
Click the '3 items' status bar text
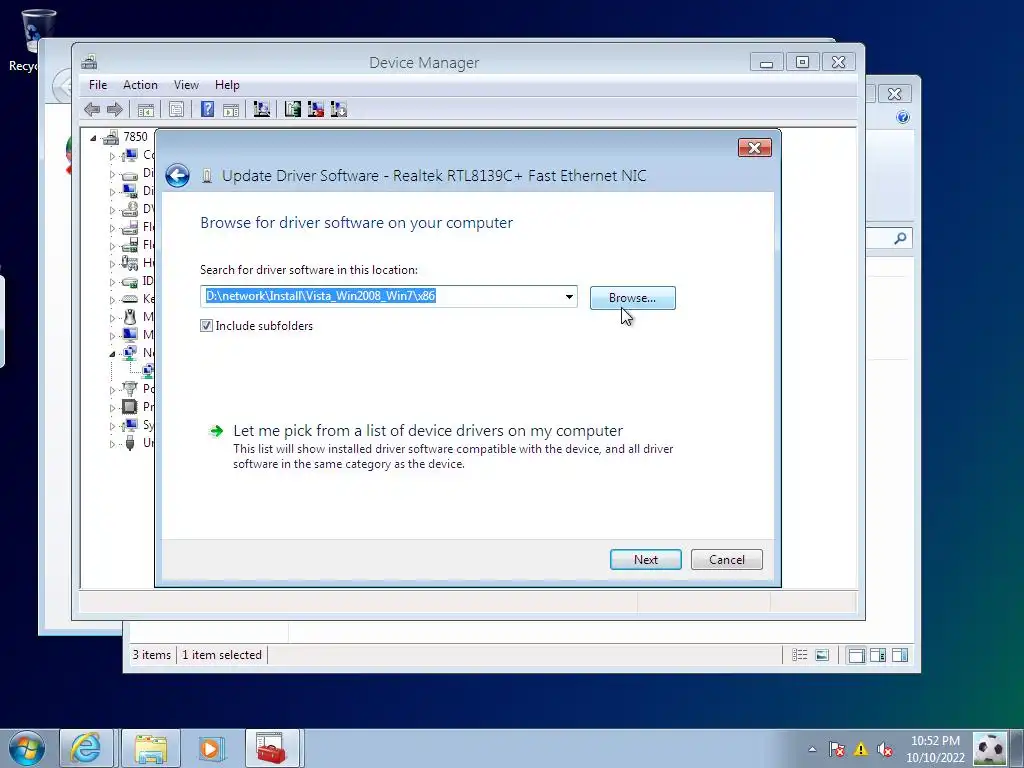(x=152, y=655)
